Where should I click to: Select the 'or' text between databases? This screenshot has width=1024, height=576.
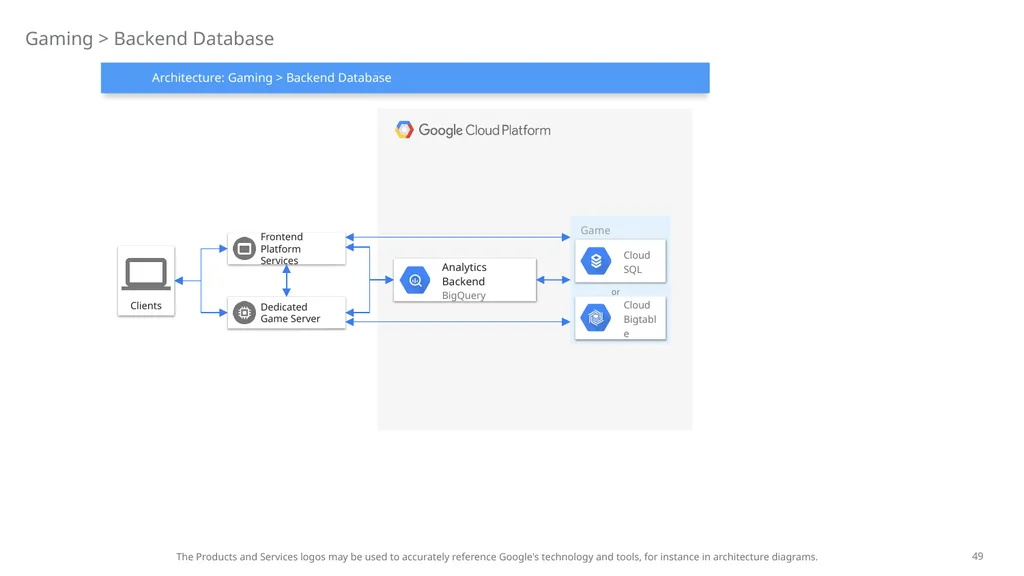615,292
